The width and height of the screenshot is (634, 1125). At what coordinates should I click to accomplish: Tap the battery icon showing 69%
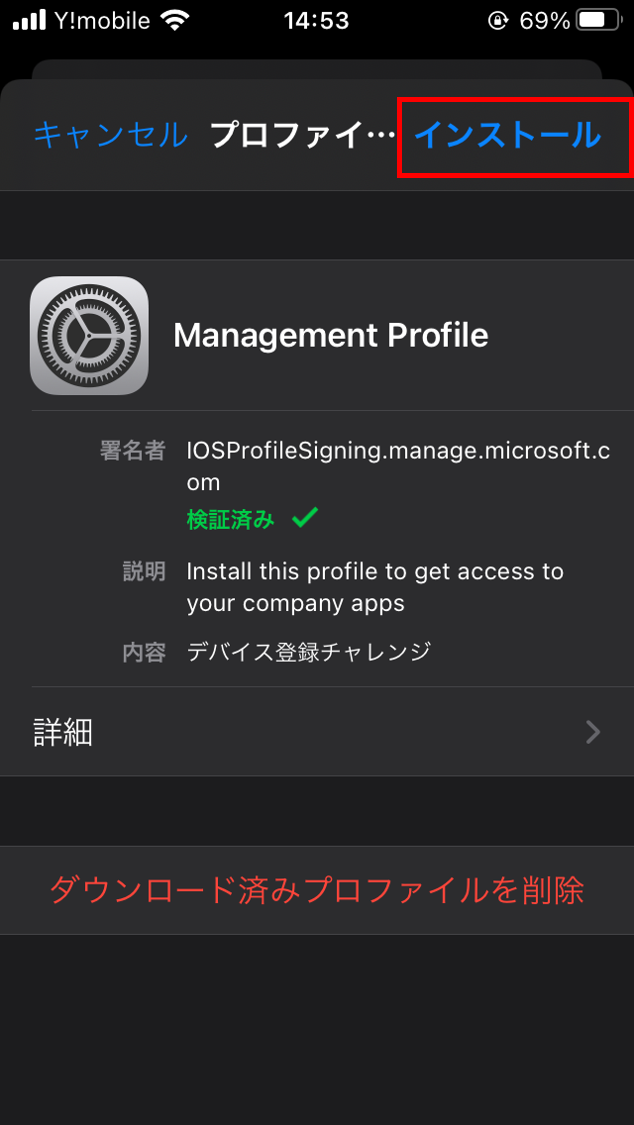pos(597,18)
